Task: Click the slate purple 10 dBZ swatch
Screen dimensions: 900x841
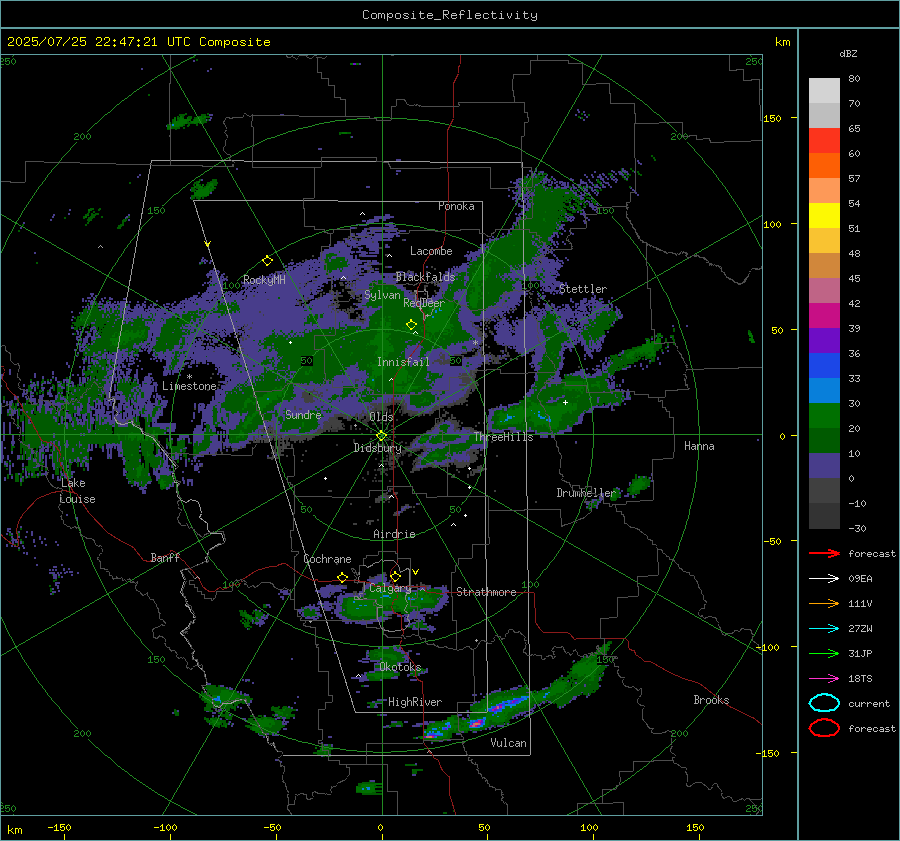Action: [824, 466]
